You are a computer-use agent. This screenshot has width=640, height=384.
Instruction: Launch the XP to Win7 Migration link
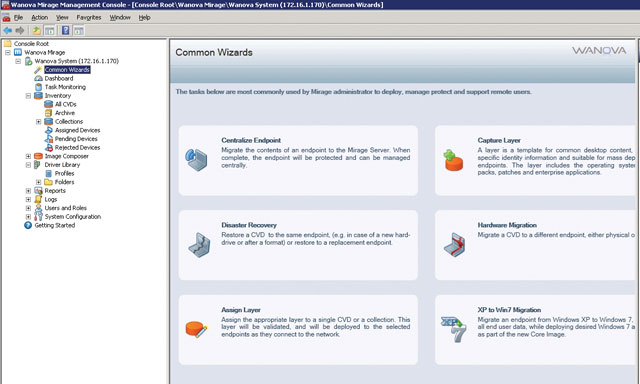pyautogui.click(x=509, y=310)
